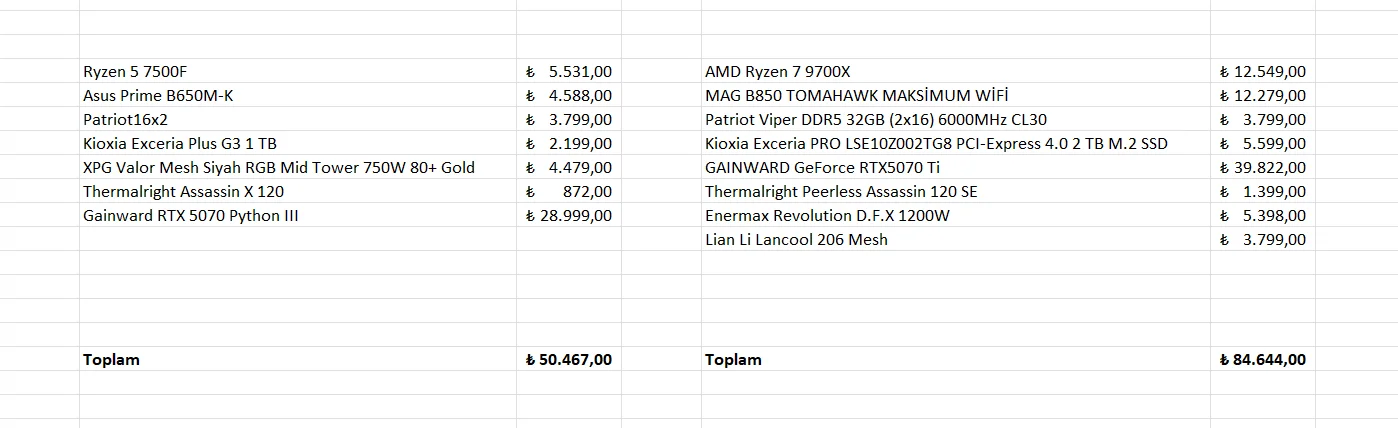Select the GAINWARD GeForce RTX5070 Ti cell

pyautogui.click(x=956, y=167)
